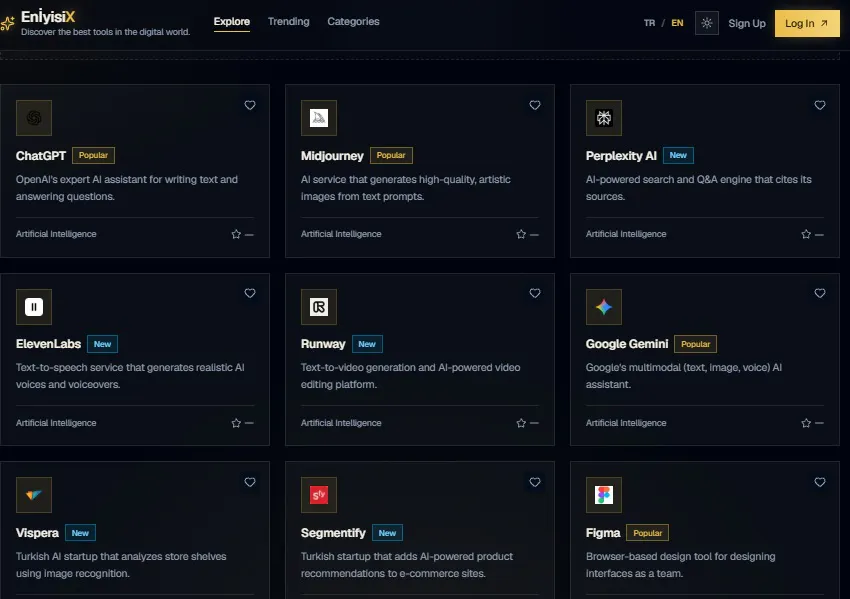Screen dimensions: 850x599
Task: Click the EnİyisiX sparkle logo icon
Action: (x=8, y=23)
